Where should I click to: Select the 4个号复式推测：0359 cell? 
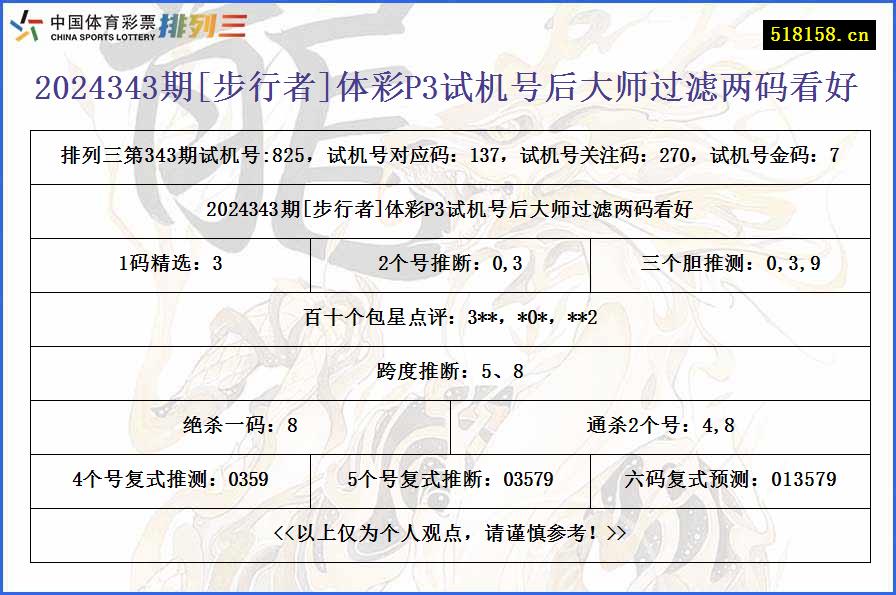click(x=170, y=481)
